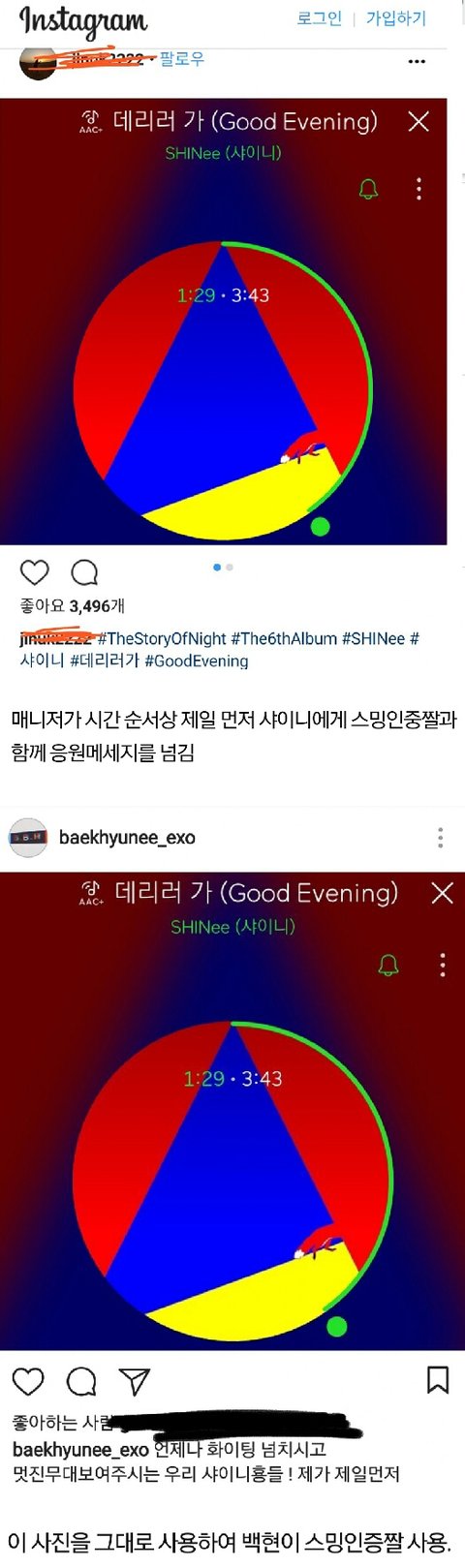Go to Instagram home via logo
This screenshot has height=1568, width=465.
(83, 20)
